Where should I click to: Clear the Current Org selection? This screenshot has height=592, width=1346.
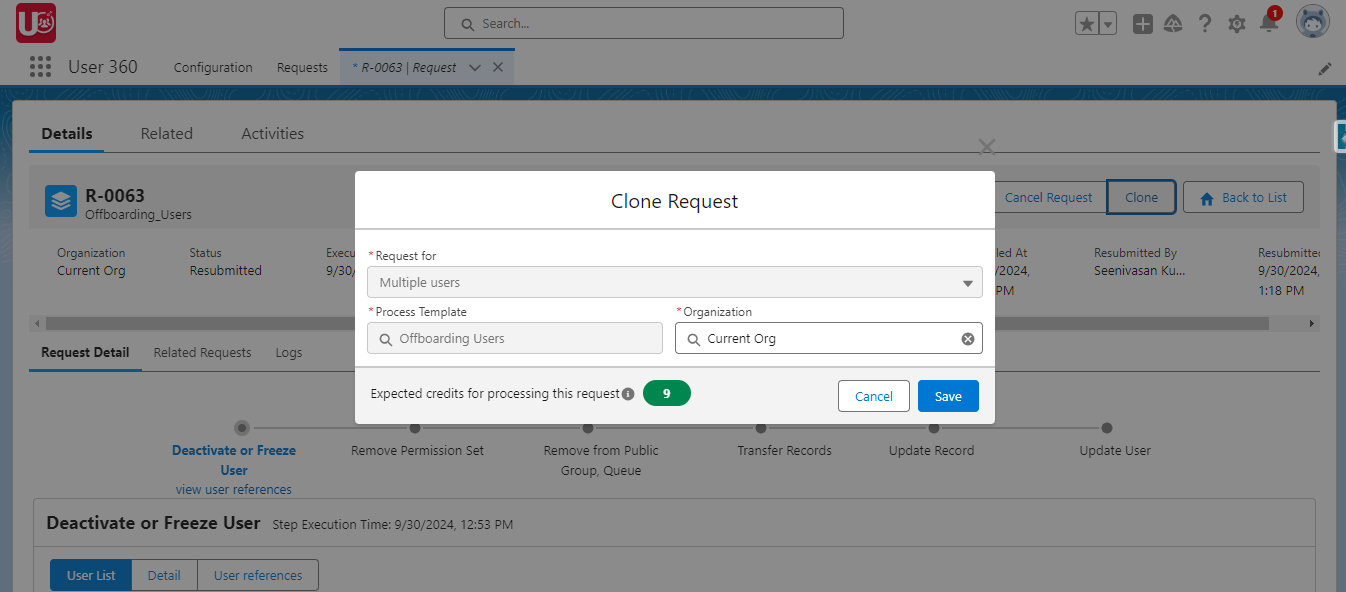tap(967, 339)
